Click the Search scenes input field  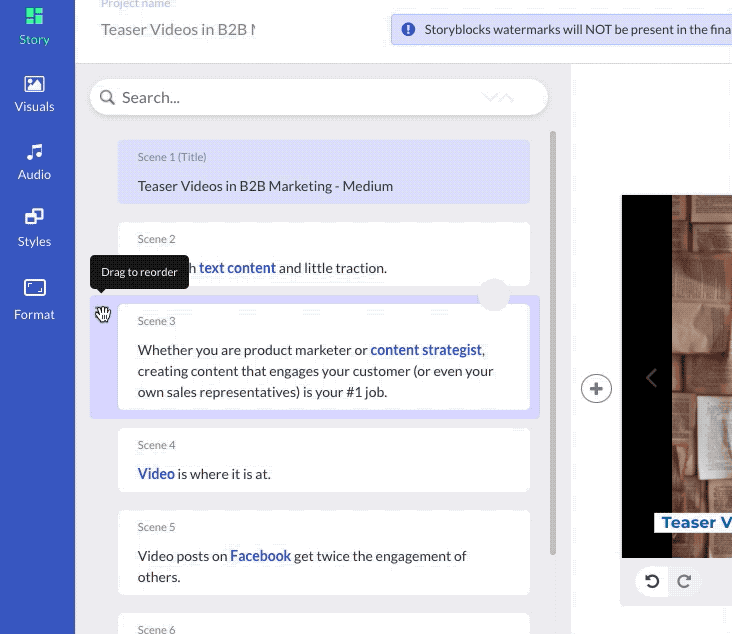[318, 98]
